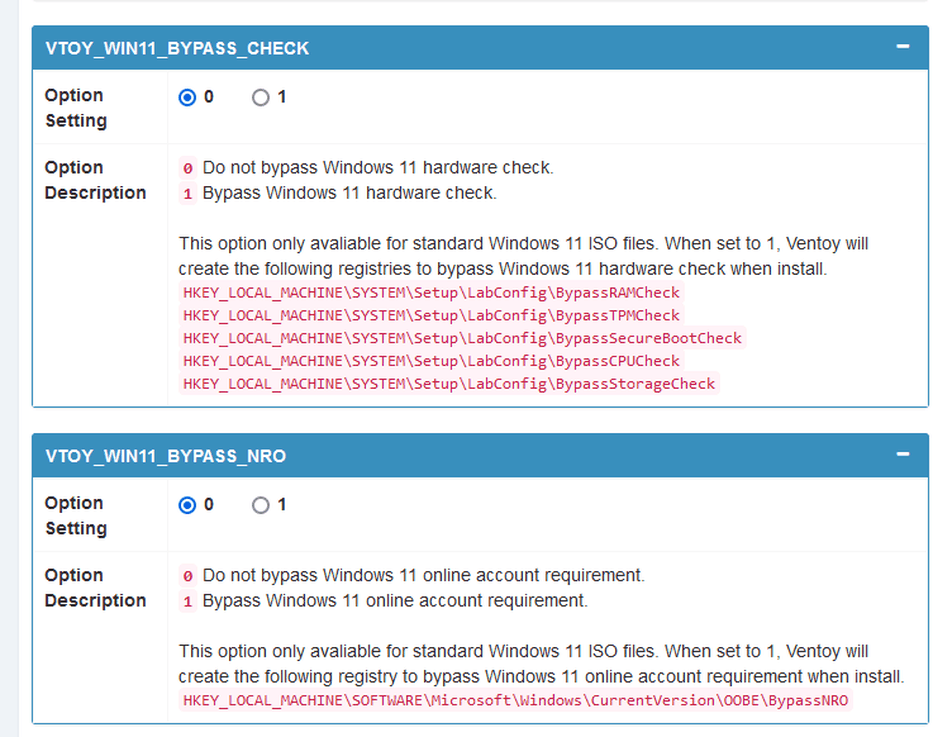This screenshot has height=737, width=933.
Task: Click the BypassTPMCheck registry key text
Action: [431, 315]
